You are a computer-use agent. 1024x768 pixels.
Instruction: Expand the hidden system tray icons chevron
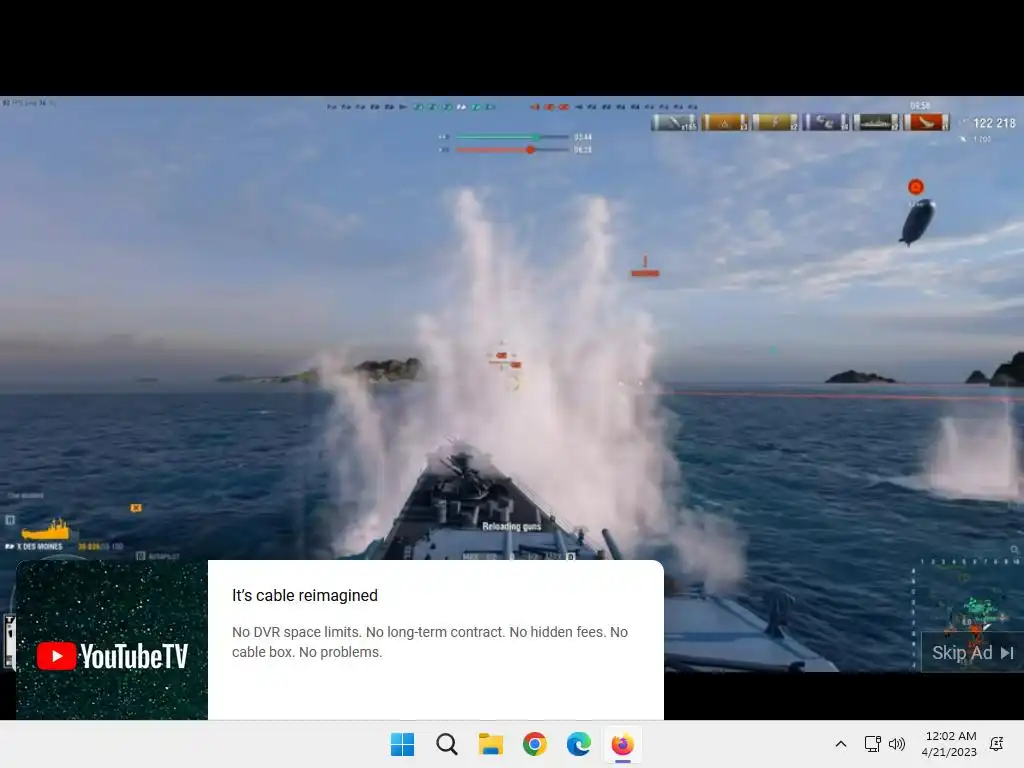(x=841, y=744)
